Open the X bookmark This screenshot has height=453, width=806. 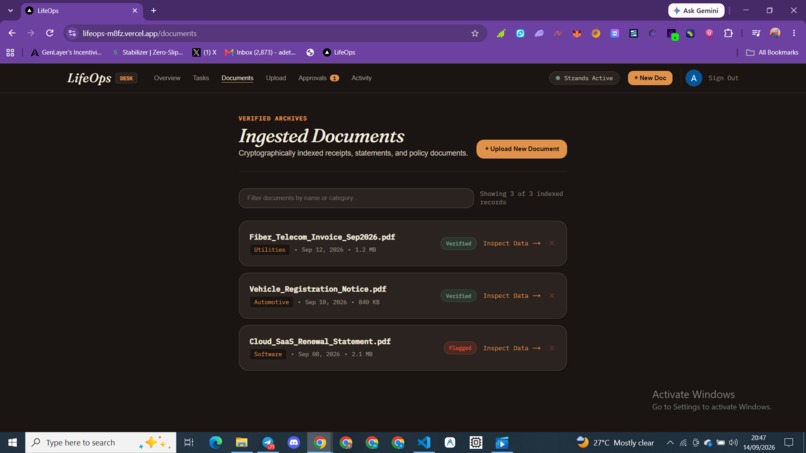coord(204,52)
